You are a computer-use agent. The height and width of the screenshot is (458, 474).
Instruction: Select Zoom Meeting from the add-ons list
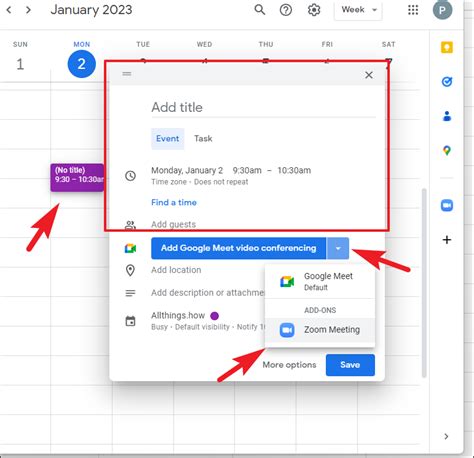click(x=320, y=330)
